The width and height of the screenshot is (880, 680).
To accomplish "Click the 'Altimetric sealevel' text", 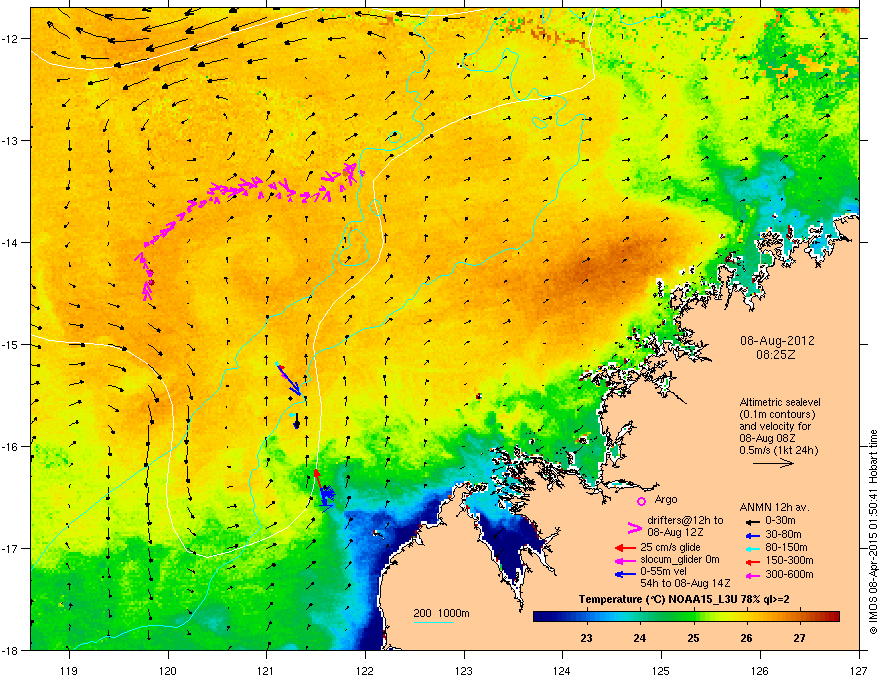I will [780, 402].
